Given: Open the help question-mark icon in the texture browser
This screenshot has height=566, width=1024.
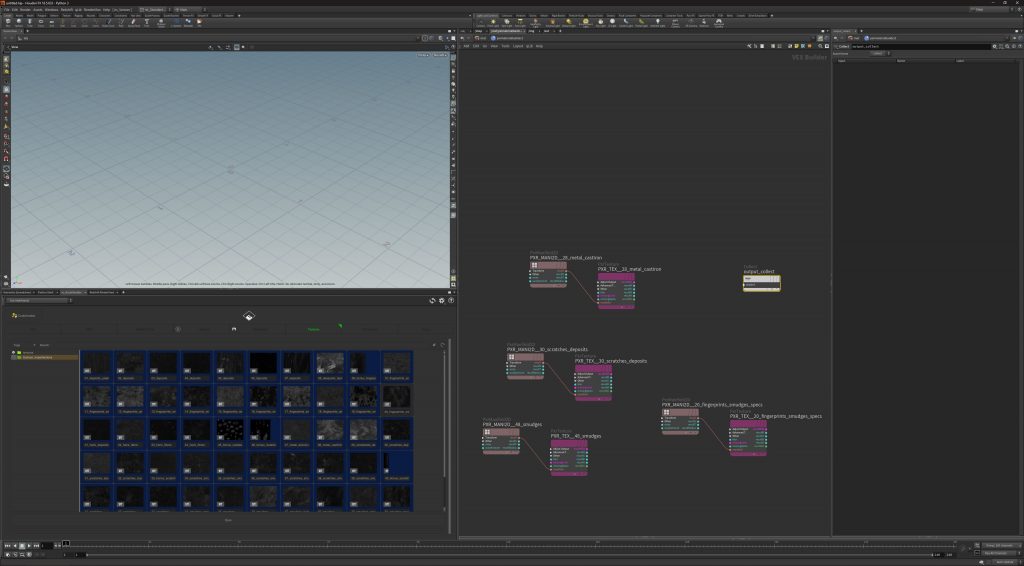Looking at the screenshot, I should (x=451, y=300).
